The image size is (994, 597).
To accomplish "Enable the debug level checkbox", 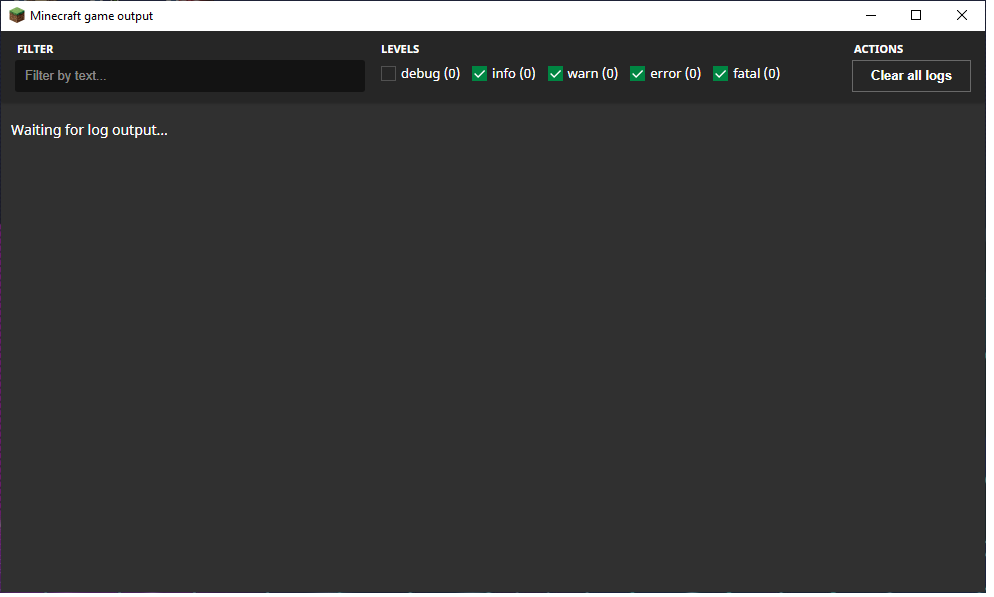I will pyautogui.click(x=388, y=74).
